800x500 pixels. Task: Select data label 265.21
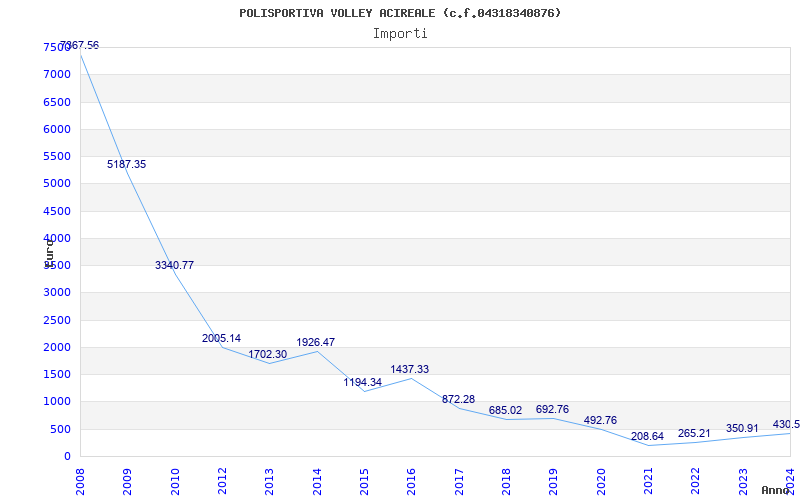[694, 434]
